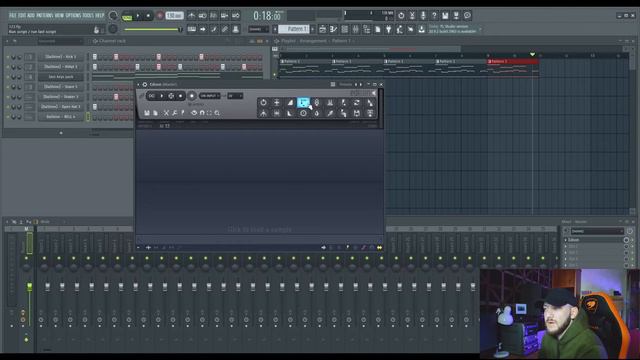Open the FILE menu
Screen dimensions: 640x360
(x=12, y=16)
